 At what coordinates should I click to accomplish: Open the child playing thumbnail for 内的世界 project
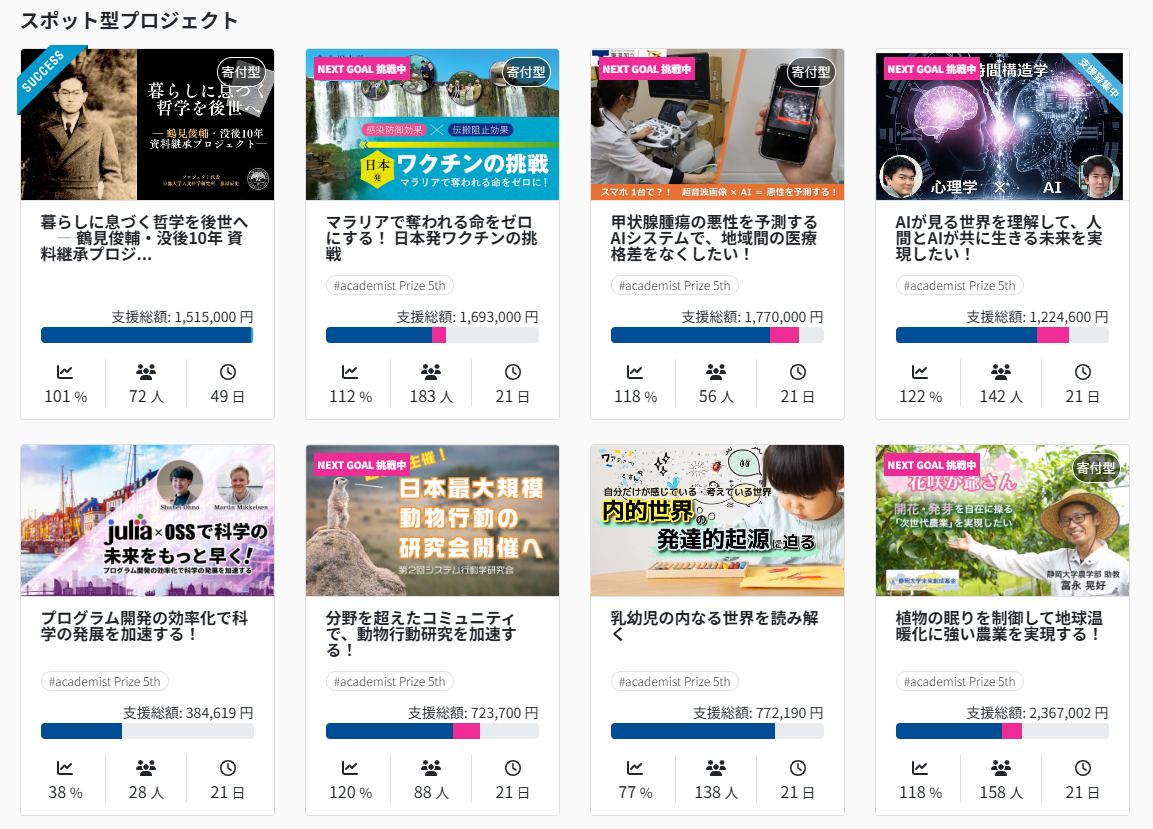[717, 521]
